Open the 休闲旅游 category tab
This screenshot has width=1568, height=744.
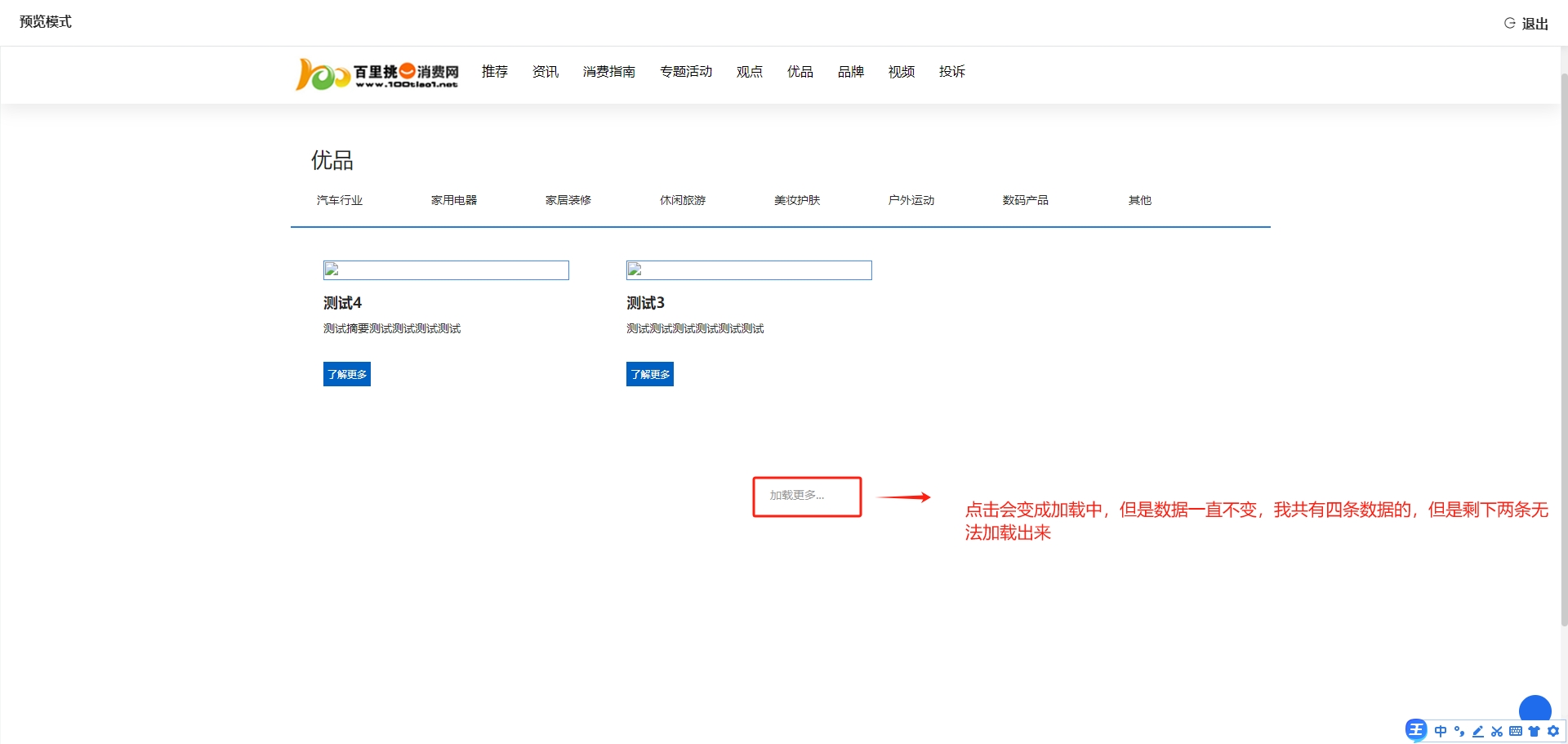pyautogui.click(x=683, y=200)
